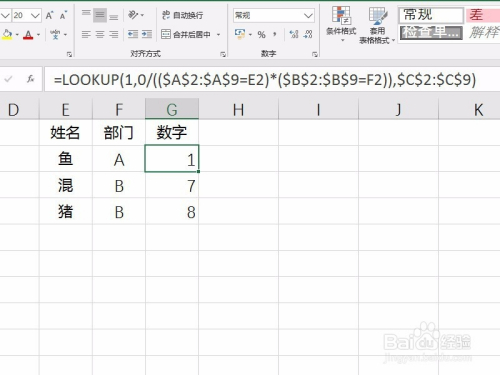Apply percent style
This screenshot has height=375, width=500.
pos(262,34)
